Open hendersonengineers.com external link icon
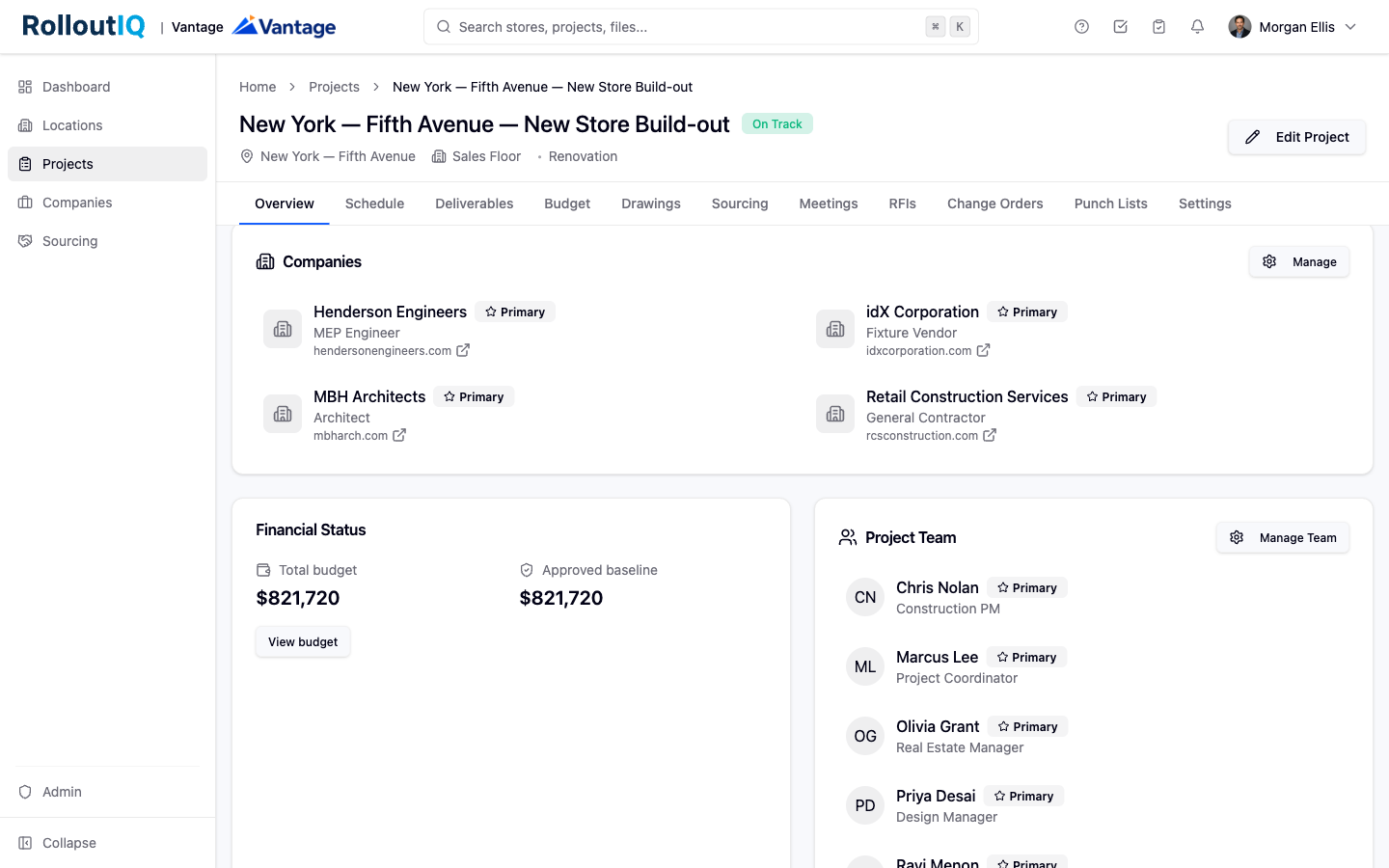 point(463,350)
